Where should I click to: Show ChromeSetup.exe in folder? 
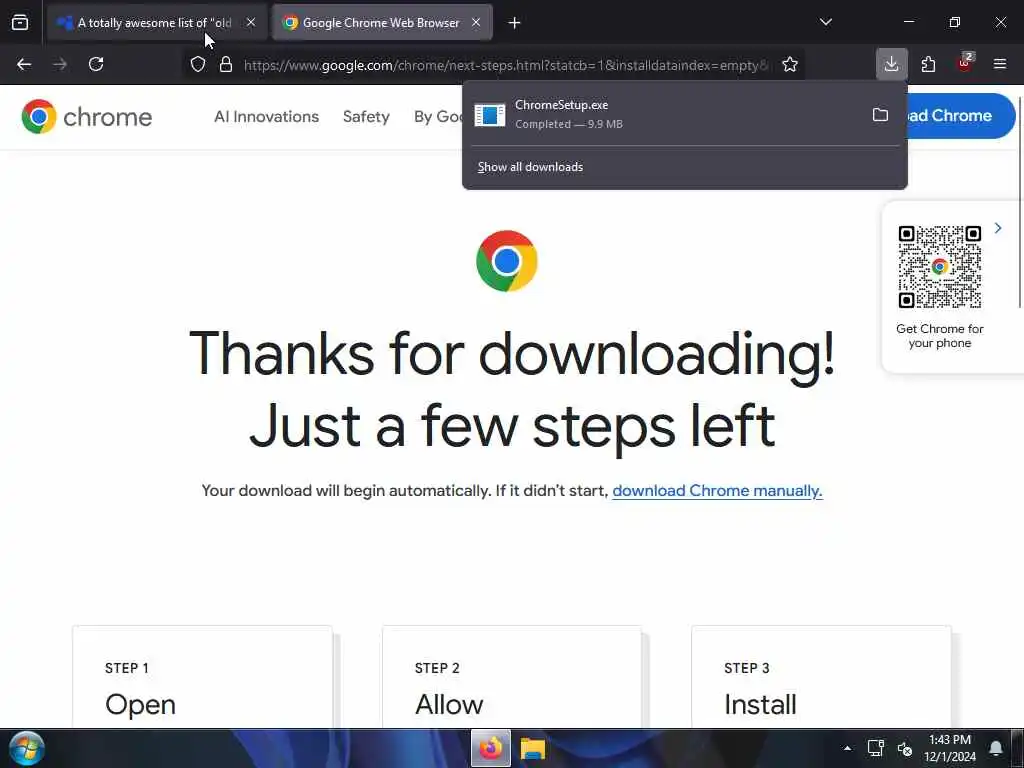pyautogui.click(x=880, y=115)
